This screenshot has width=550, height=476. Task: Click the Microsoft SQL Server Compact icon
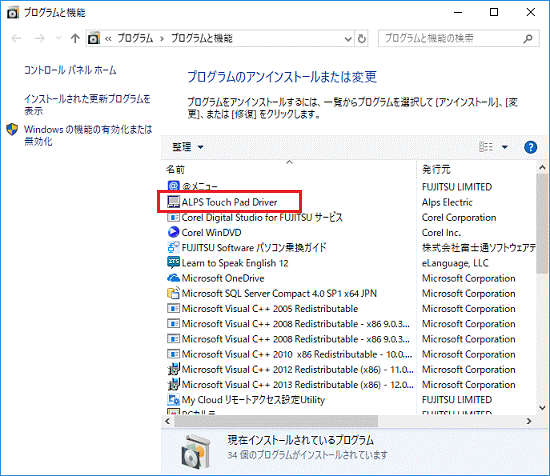tap(173, 293)
